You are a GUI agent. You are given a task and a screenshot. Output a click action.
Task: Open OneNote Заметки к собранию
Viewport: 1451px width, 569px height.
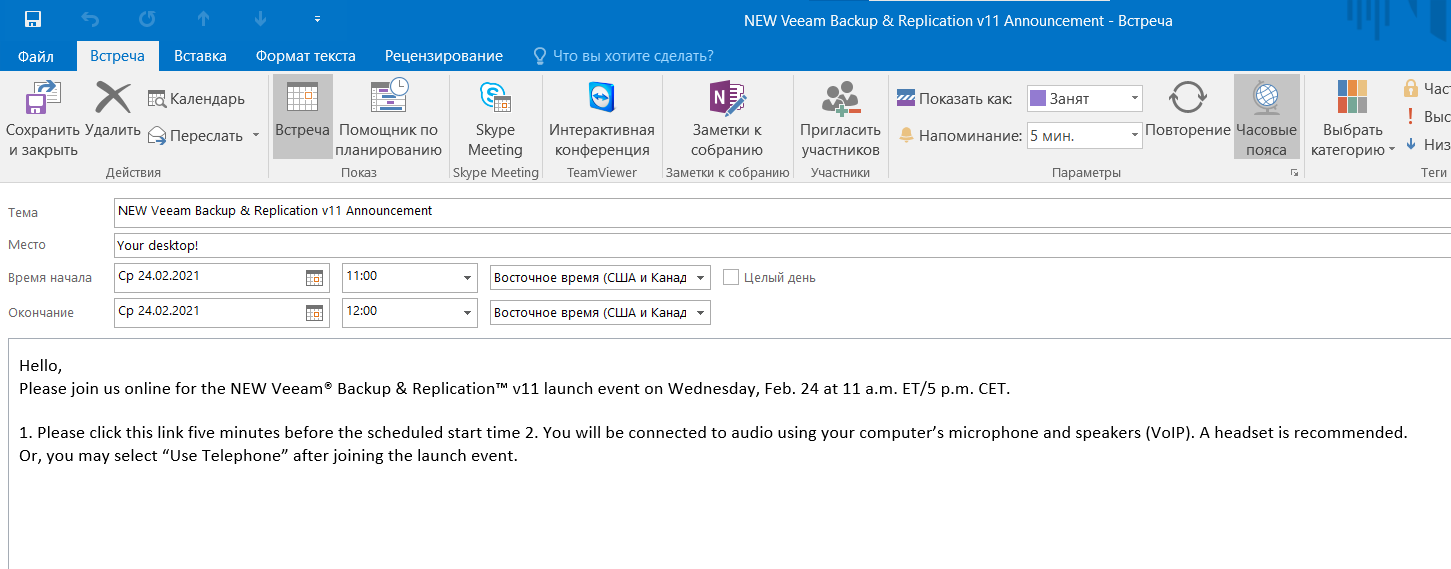point(727,120)
